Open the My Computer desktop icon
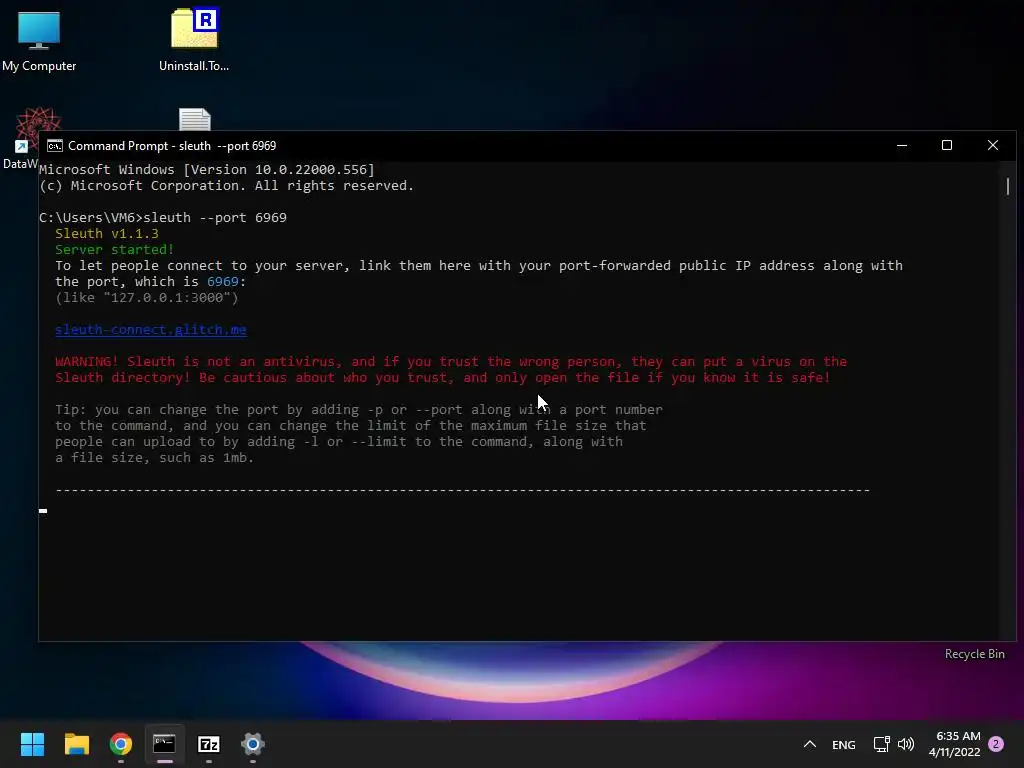 coord(39,40)
